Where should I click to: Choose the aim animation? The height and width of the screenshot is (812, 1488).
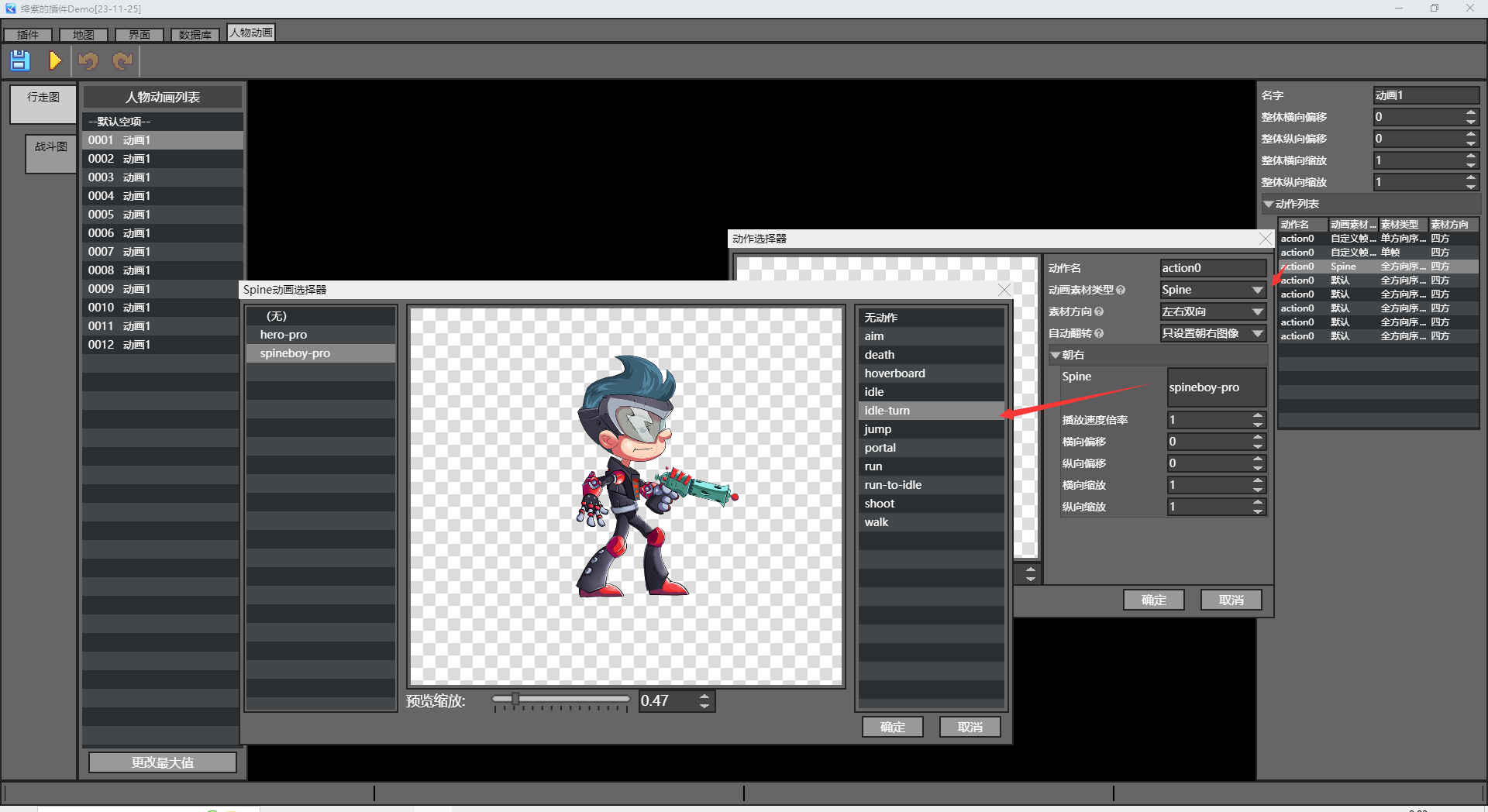click(932, 336)
